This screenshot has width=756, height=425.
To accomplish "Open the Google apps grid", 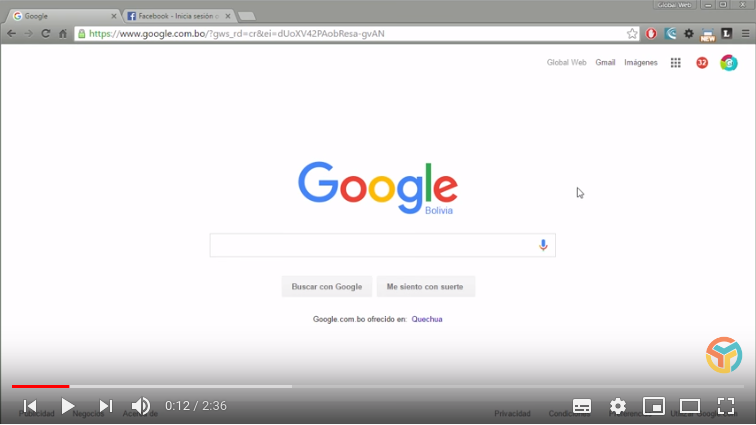I will (x=675, y=63).
